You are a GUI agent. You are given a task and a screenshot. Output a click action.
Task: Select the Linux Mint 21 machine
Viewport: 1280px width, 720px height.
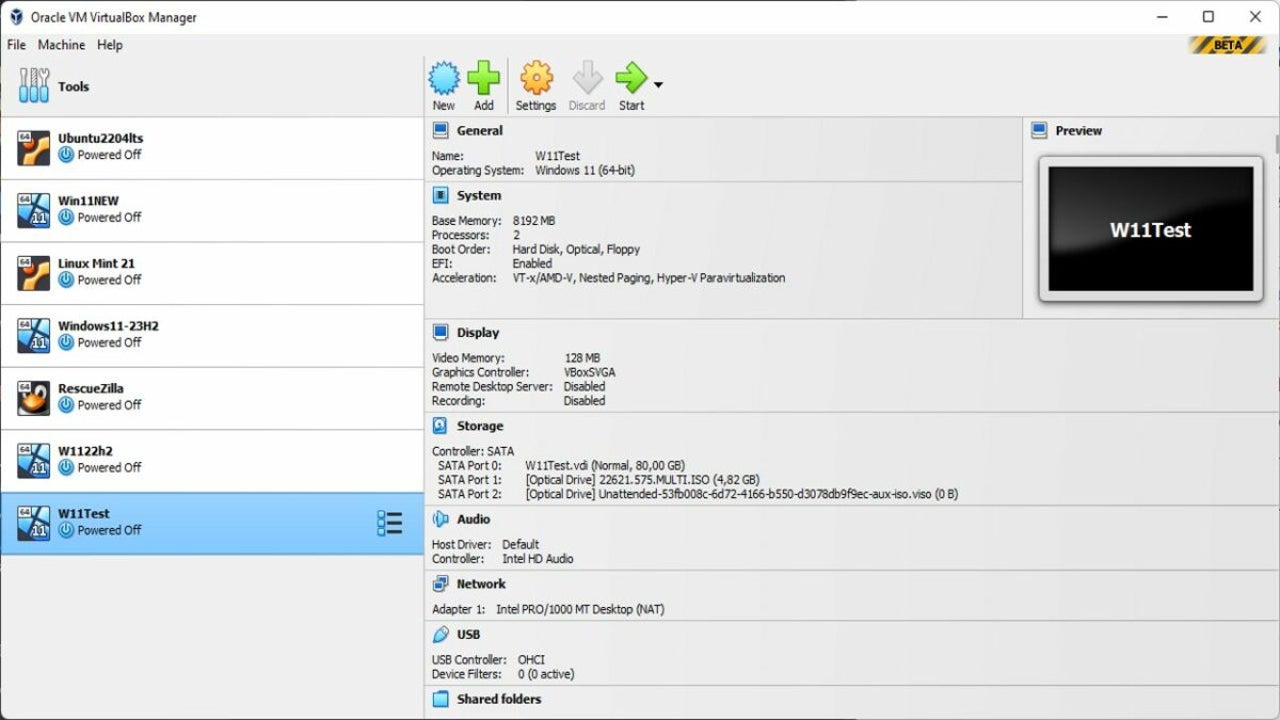(x=212, y=273)
